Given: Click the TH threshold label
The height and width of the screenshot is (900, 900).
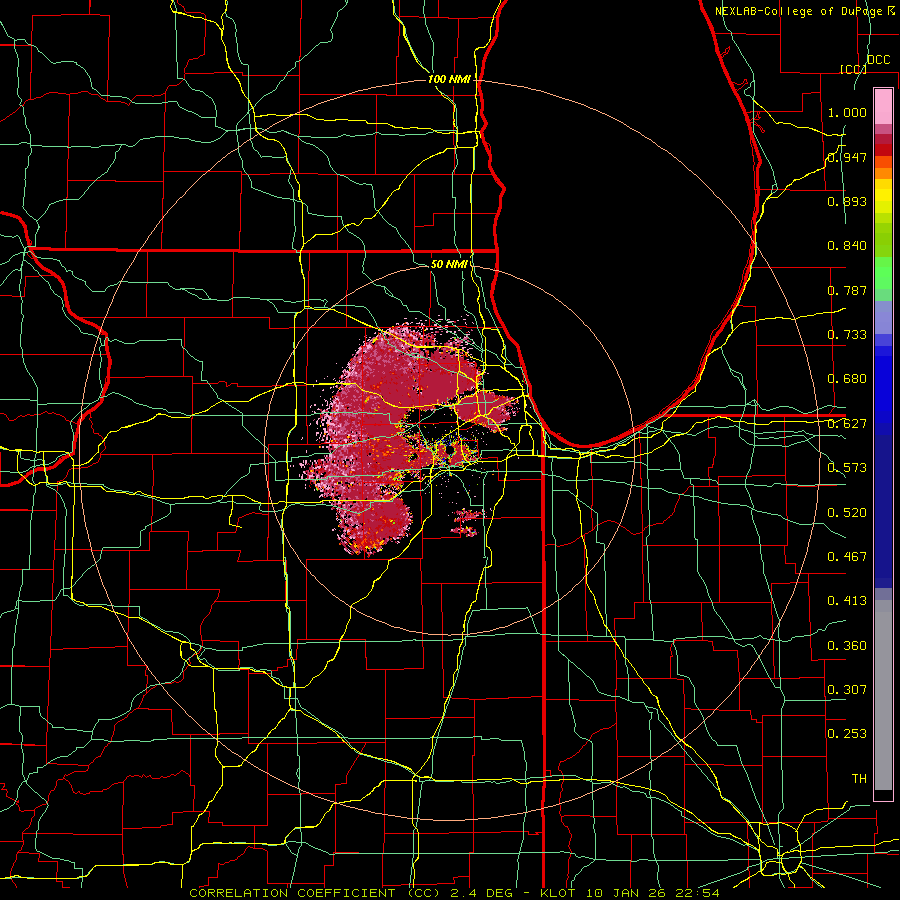Looking at the screenshot, I should tap(859, 779).
